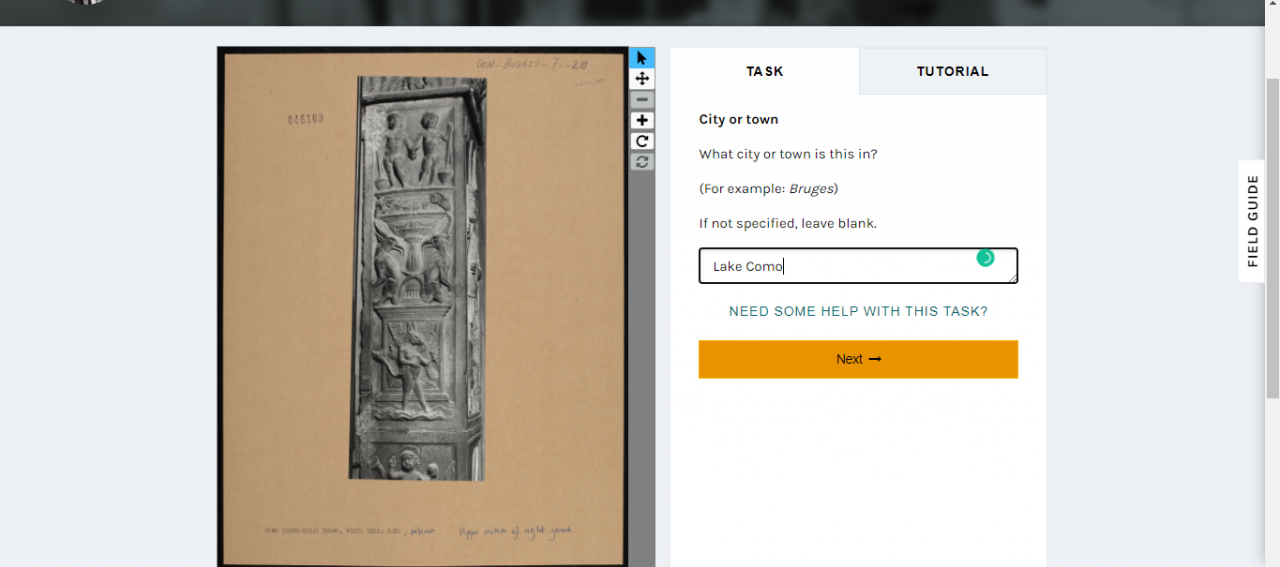Click the relief sculpture photograph
1280x567 pixels.
click(418, 278)
